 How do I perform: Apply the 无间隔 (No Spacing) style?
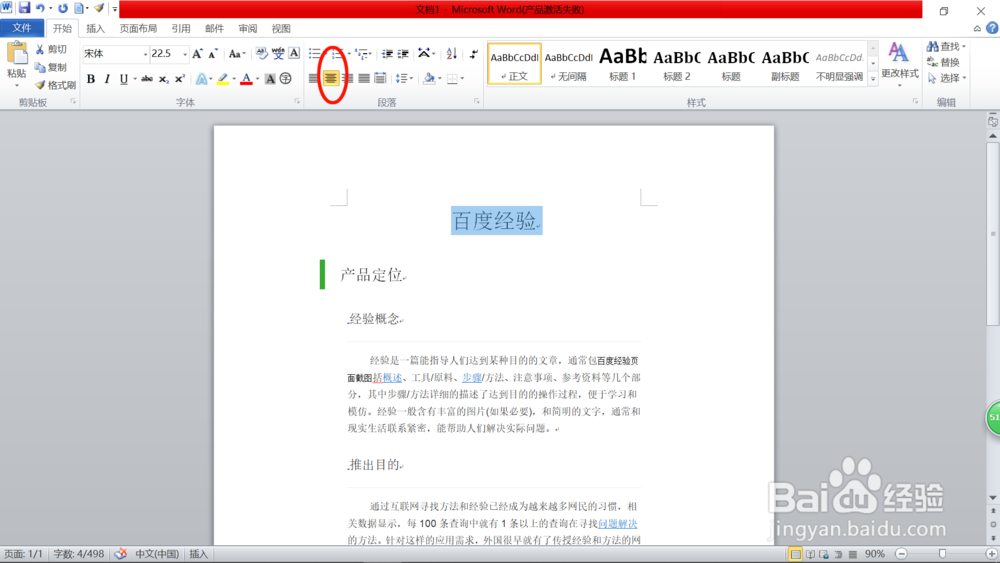pos(568,64)
